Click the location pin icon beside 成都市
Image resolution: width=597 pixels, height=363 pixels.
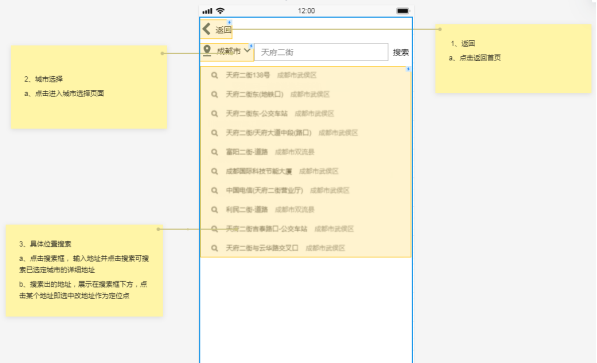[207, 50]
